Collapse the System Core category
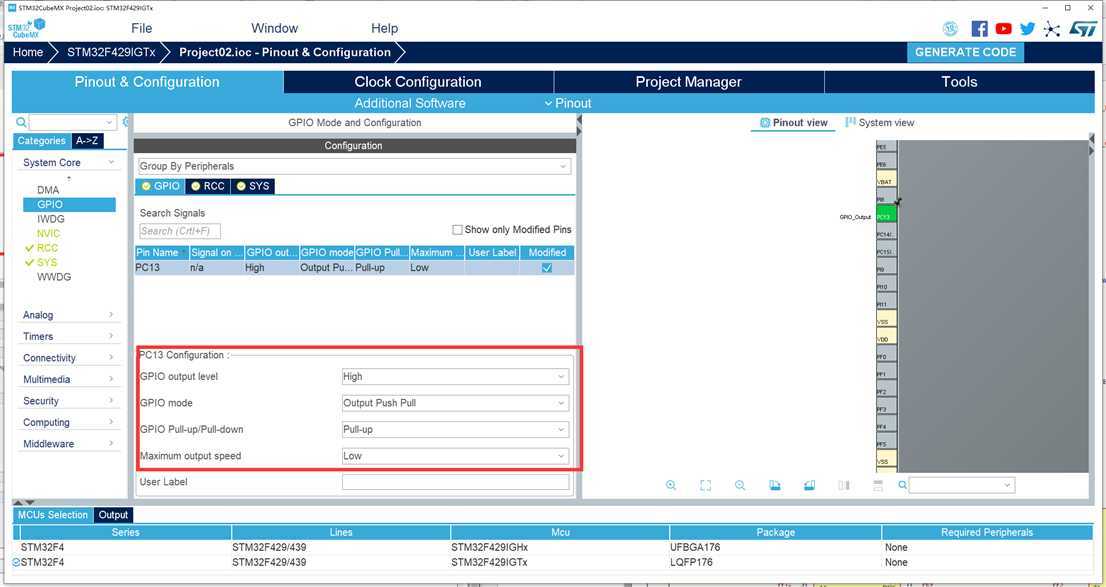 tap(68, 162)
